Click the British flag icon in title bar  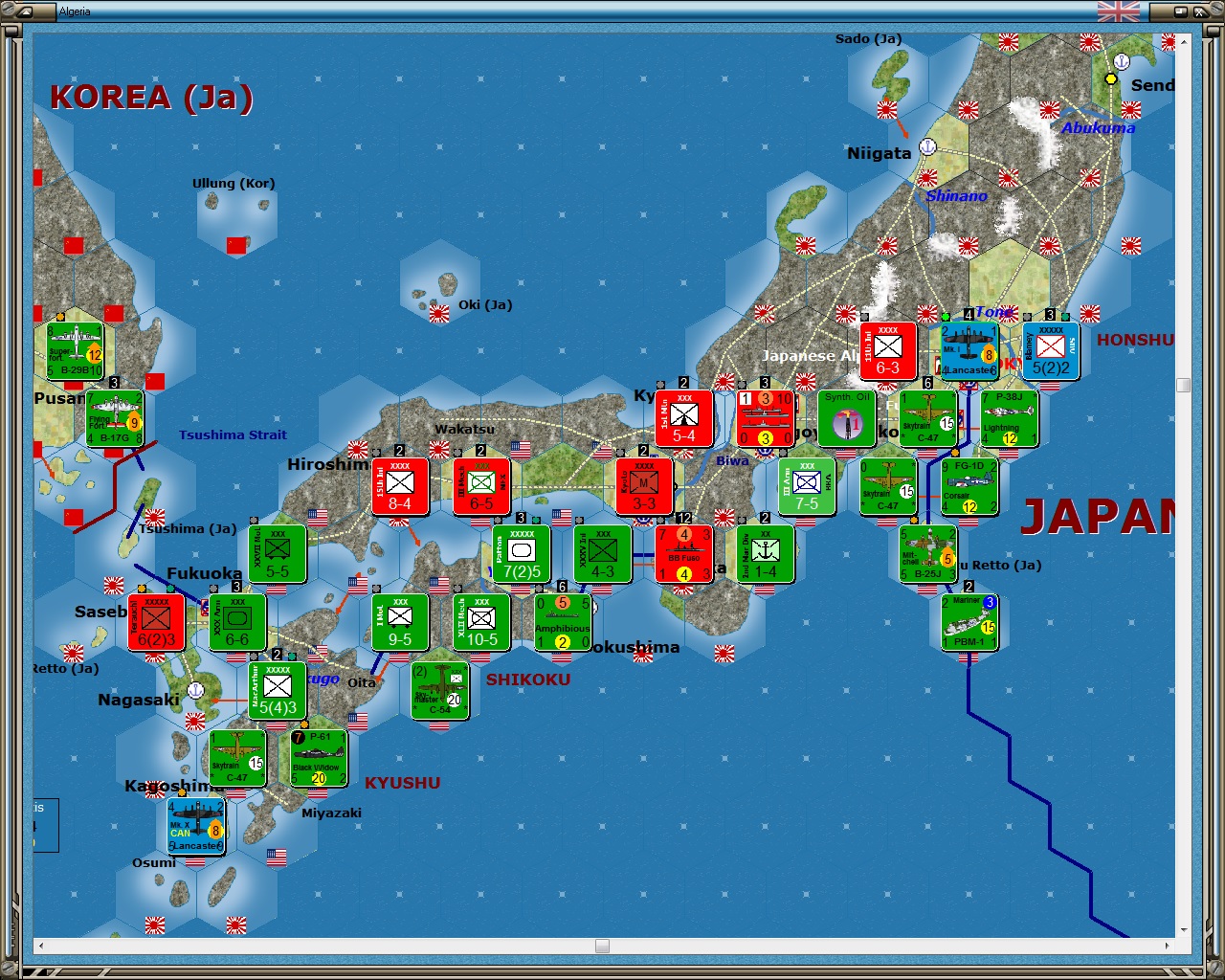[1119, 11]
